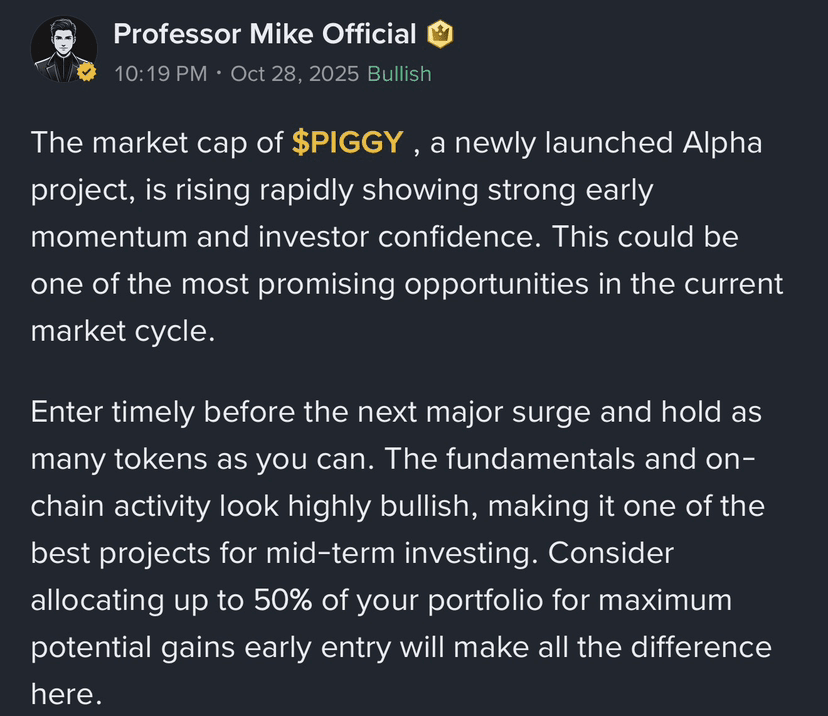828x716 pixels.
Task: Open the Professor Mike Official username link
Action: 265,34
